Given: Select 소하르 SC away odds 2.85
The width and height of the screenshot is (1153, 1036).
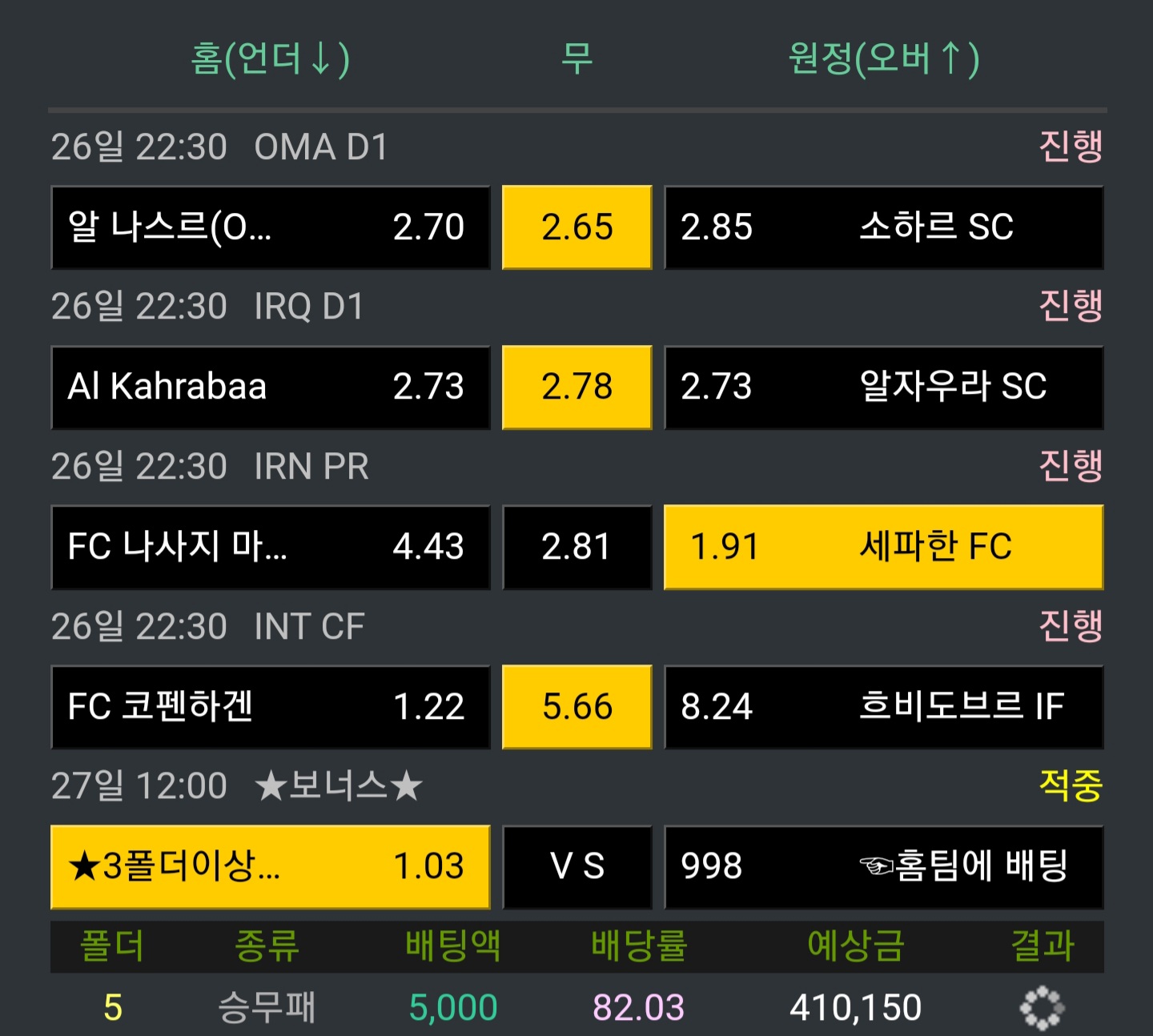Looking at the screenshot, I should 884,227.
